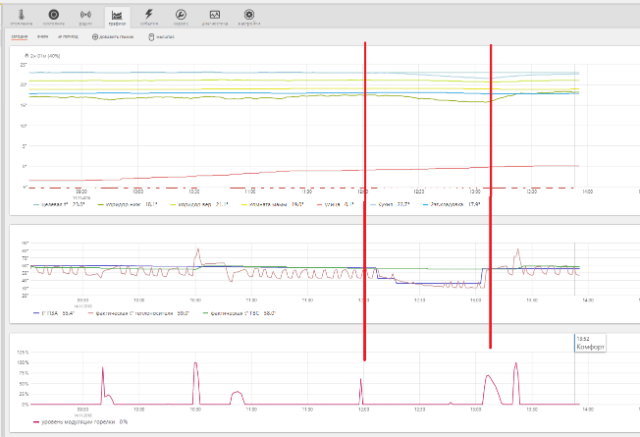This screenshot has height=437, width=640.
Task: Open the settings gear icon
Action: (x=247, y=17)
